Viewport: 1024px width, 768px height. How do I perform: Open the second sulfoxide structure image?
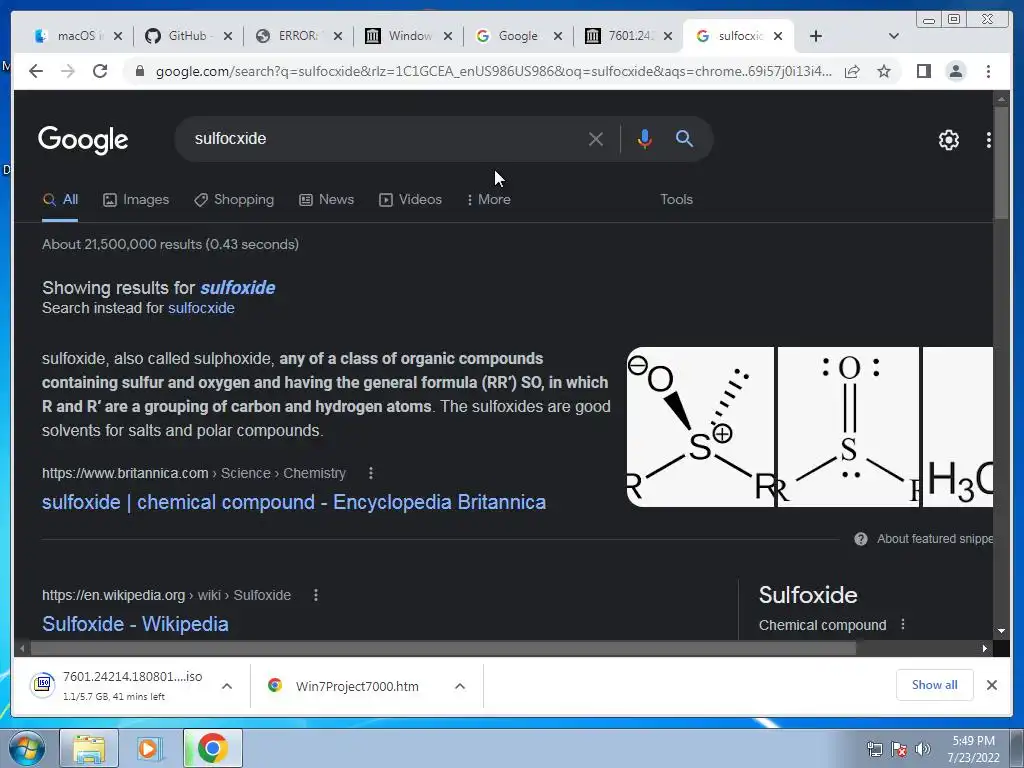tap(848, 427)
